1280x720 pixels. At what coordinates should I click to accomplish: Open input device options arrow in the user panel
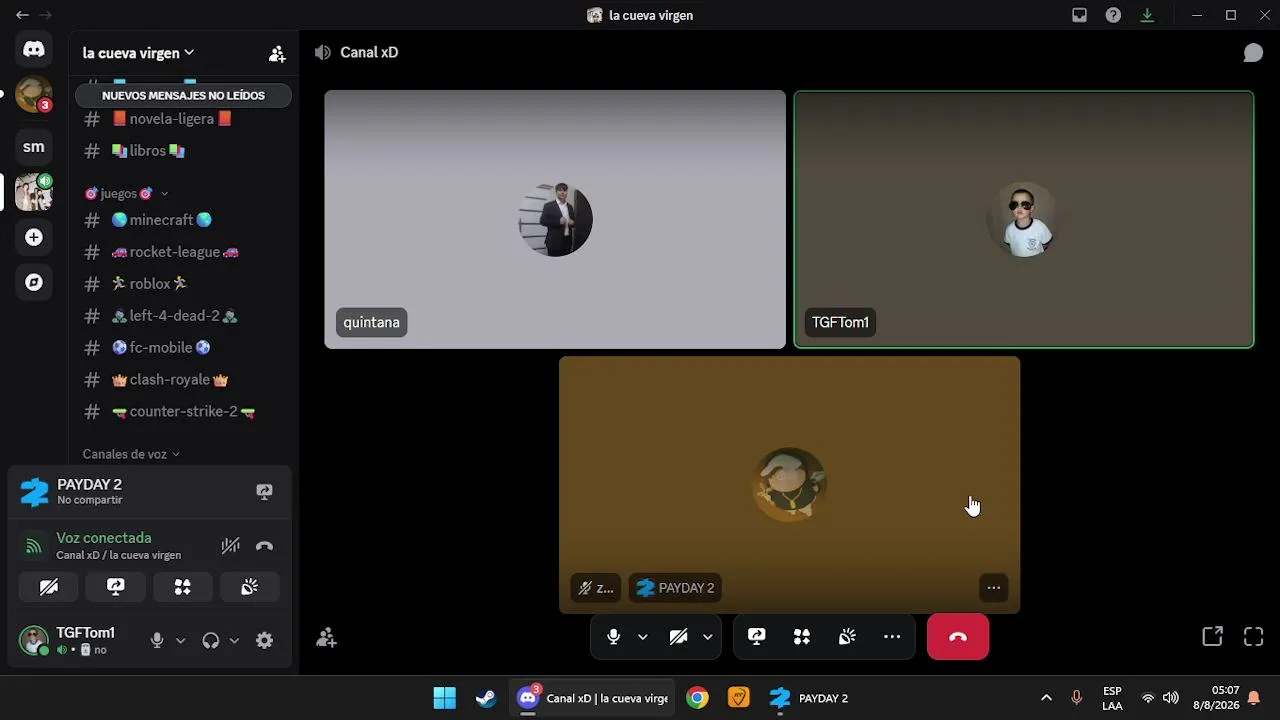click(180, 641)
